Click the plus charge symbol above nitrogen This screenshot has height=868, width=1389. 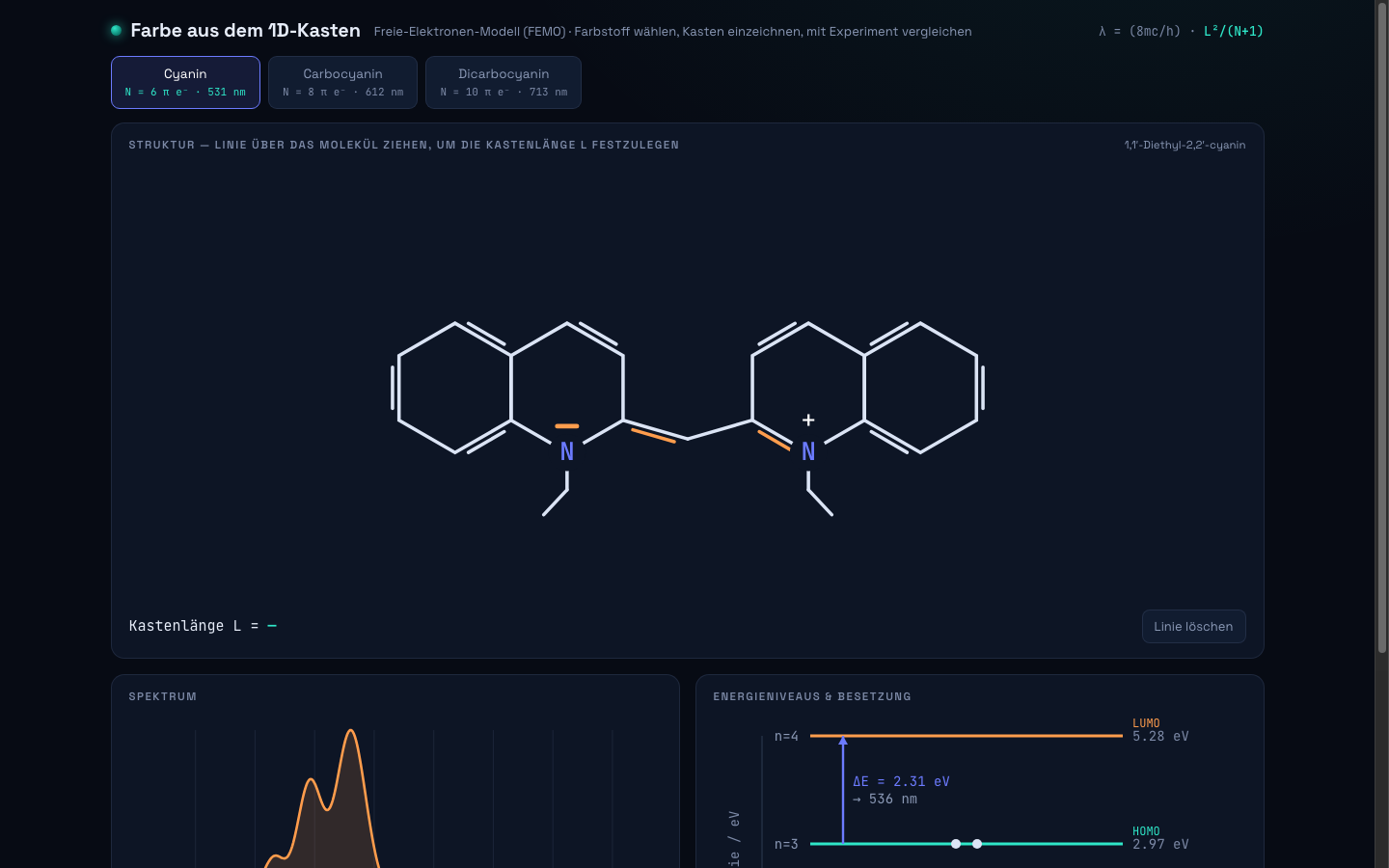(808, 420)
